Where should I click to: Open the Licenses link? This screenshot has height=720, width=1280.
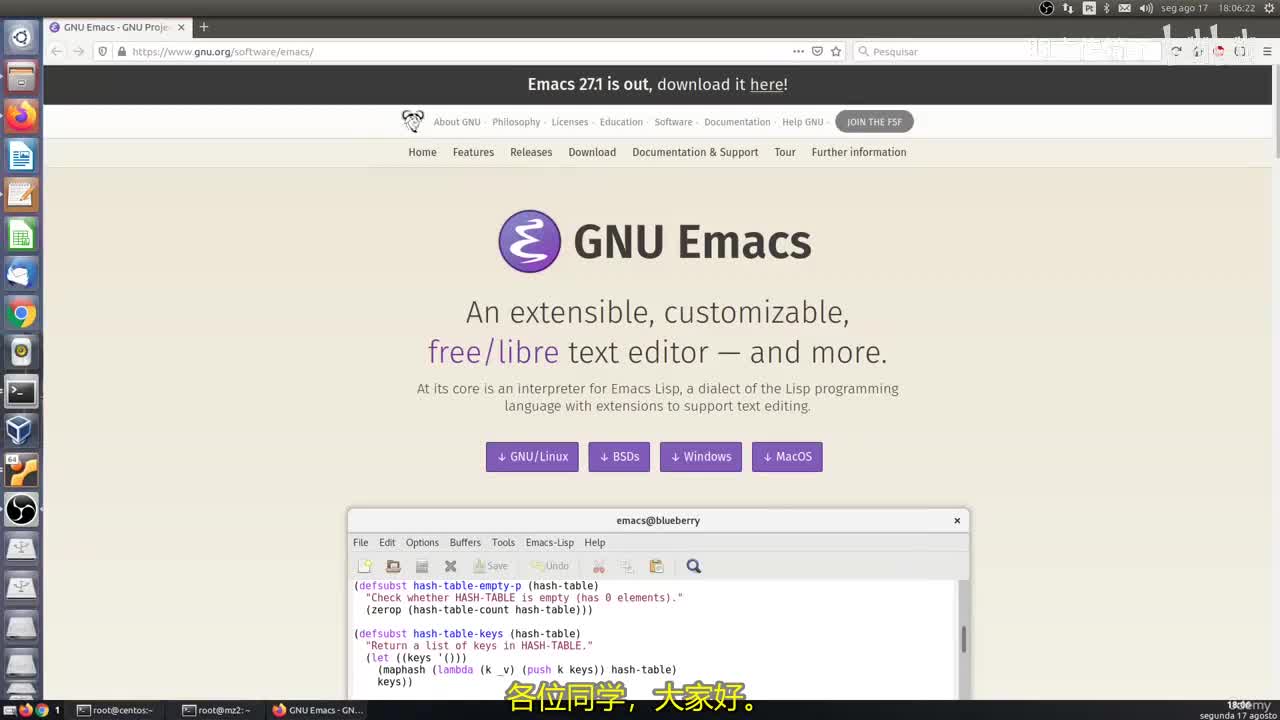coord(570,122)
